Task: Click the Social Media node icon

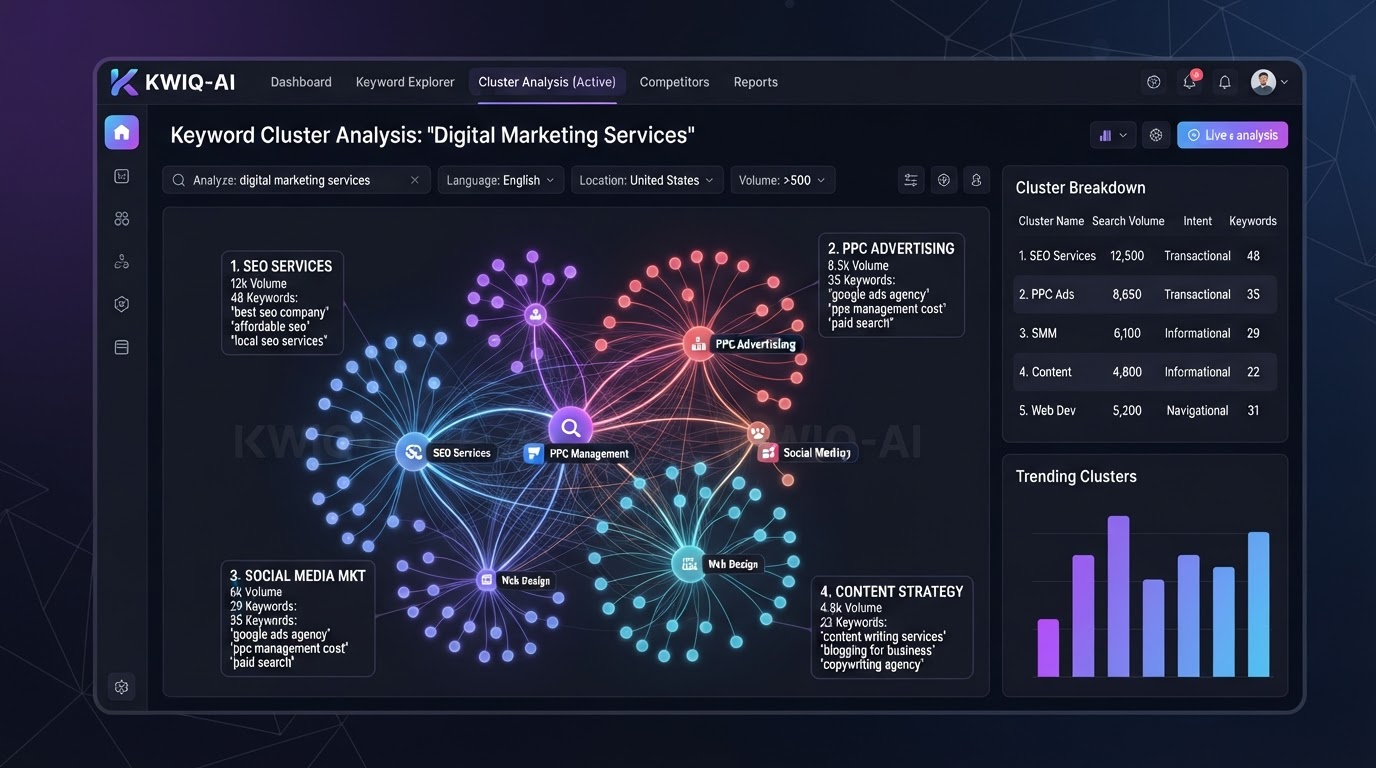Action: click(758, 433)
